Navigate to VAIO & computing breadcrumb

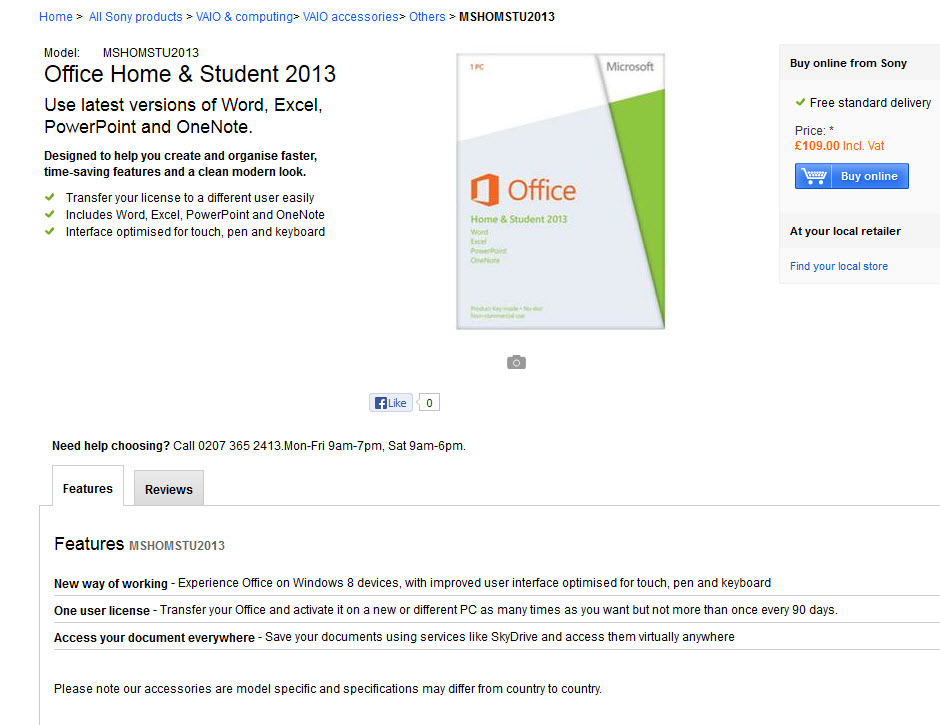(x=243, y=17)
